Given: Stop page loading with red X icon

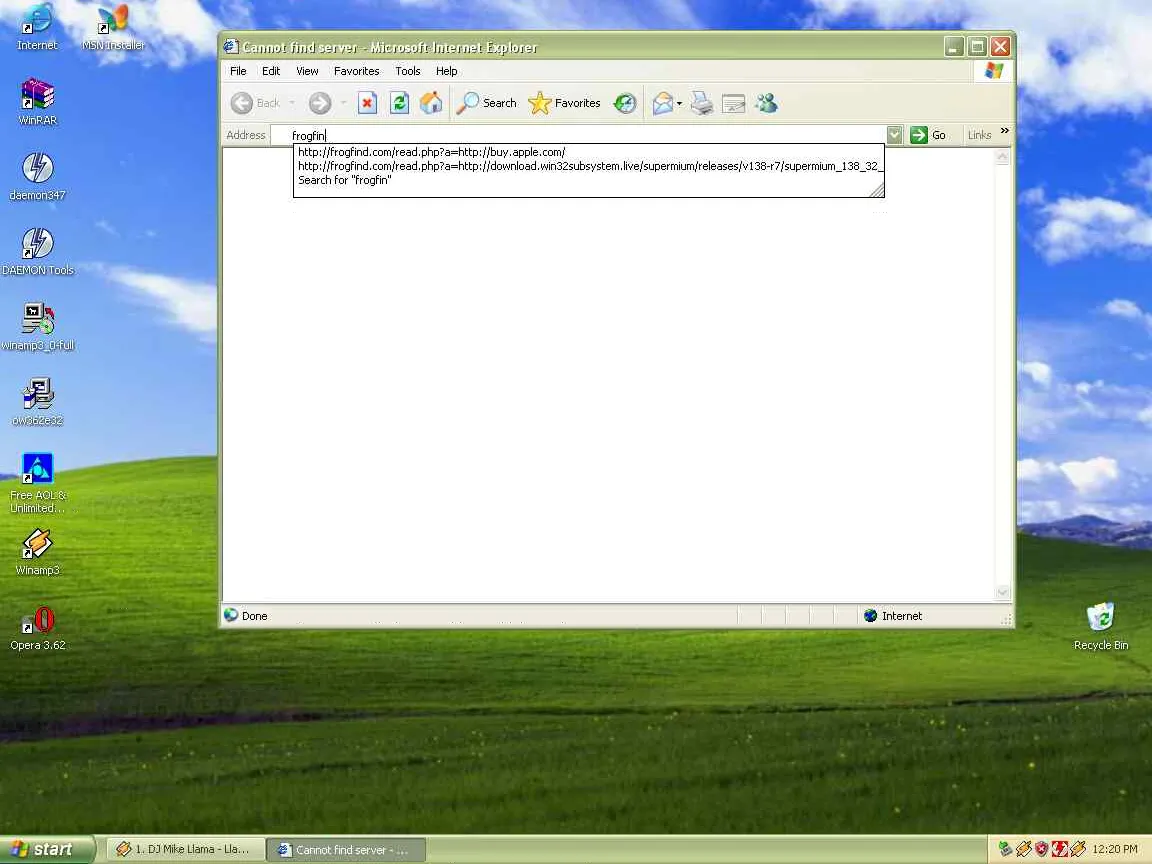Looking at the screenshot, I should pos(367,103).
